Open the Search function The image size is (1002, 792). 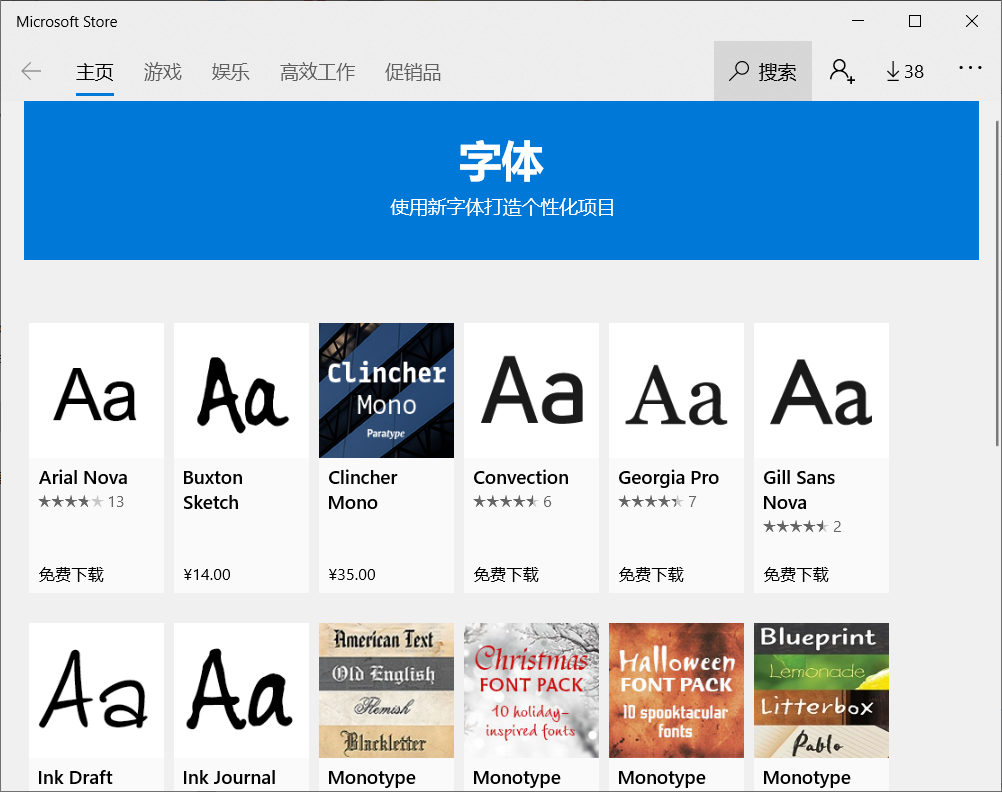[x=763, y=71]
